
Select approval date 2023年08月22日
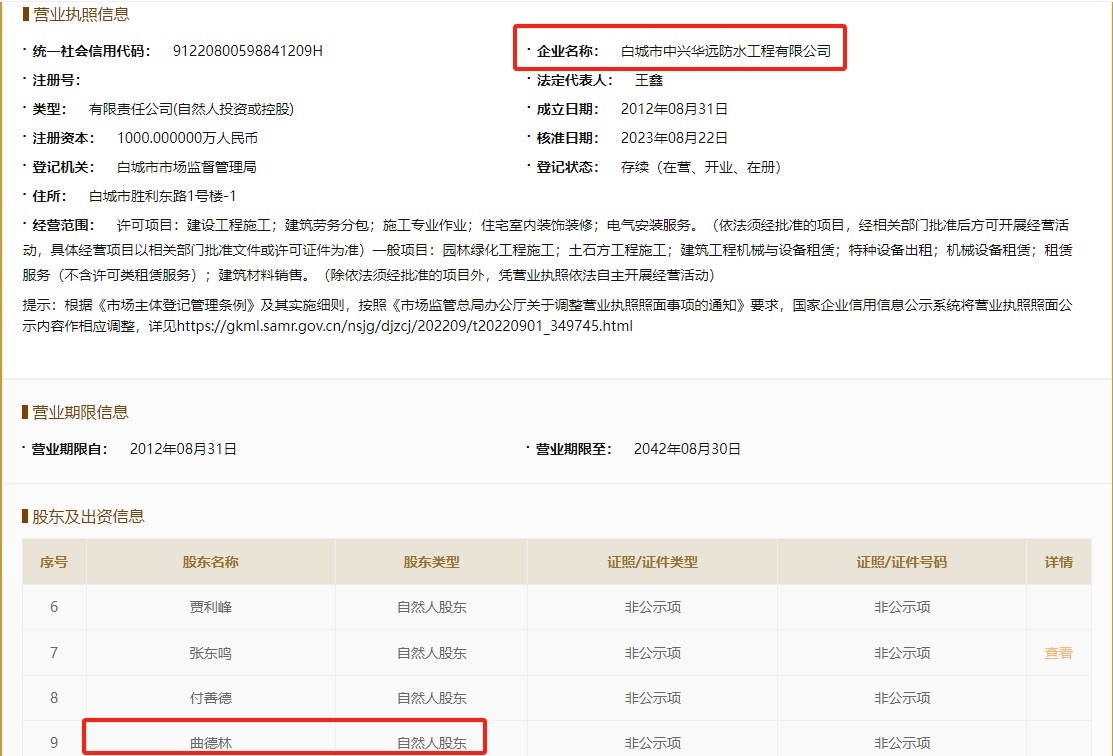pos(674,138)
